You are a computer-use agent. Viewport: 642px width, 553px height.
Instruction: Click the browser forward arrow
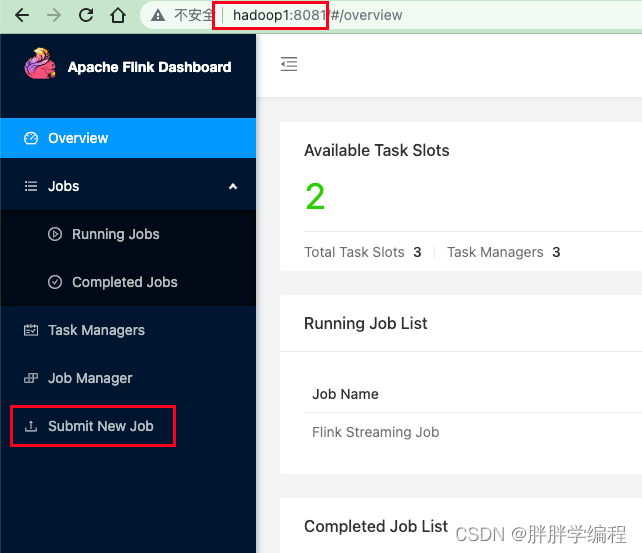click(54, 16)
